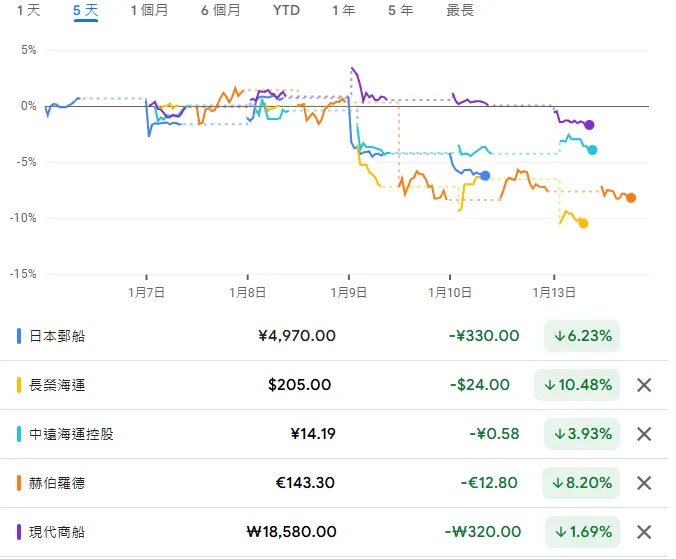Click the 1月8日 axis date label

tap(247, 293)
